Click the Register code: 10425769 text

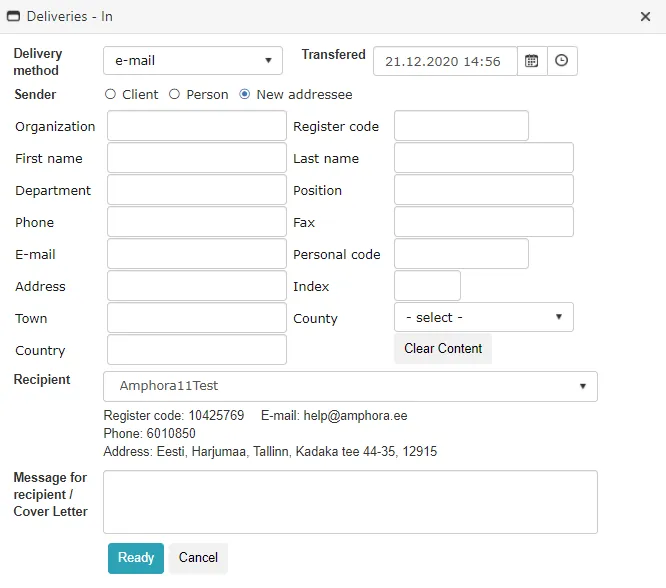point(174,416)
